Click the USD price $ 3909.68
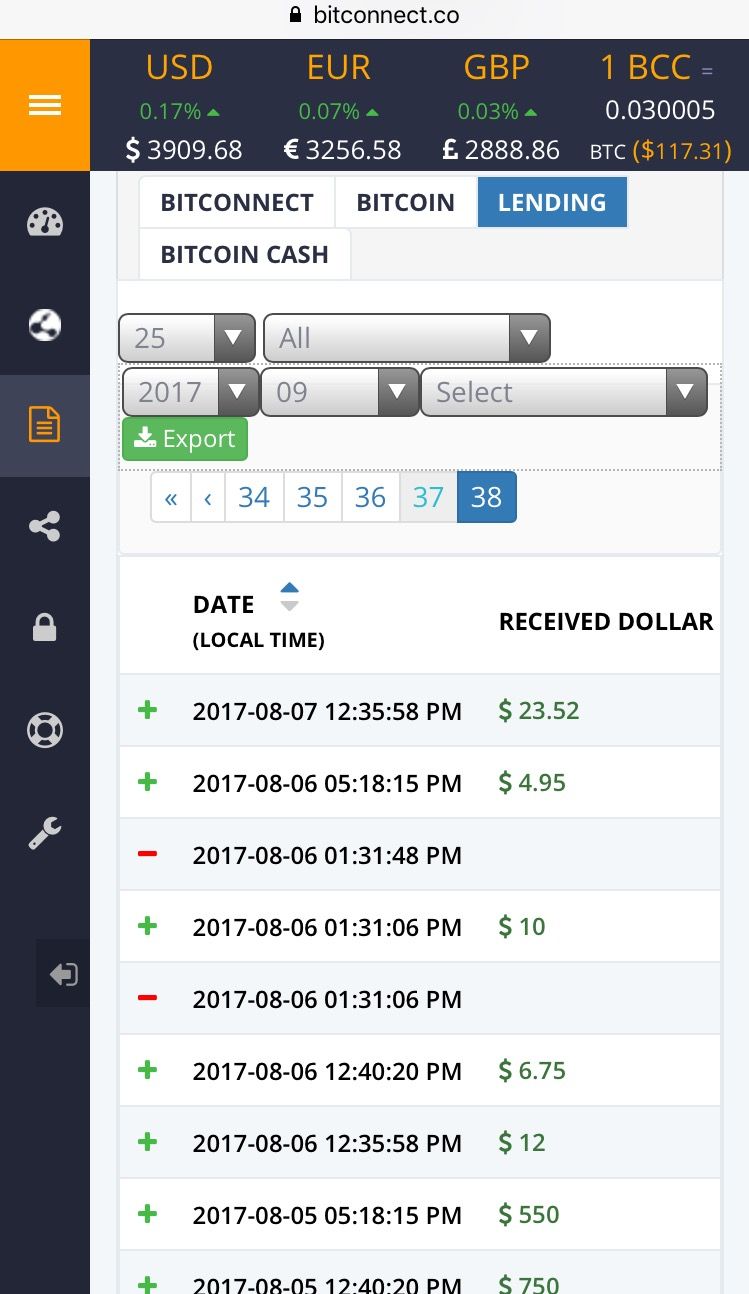 tap(183, 150)
